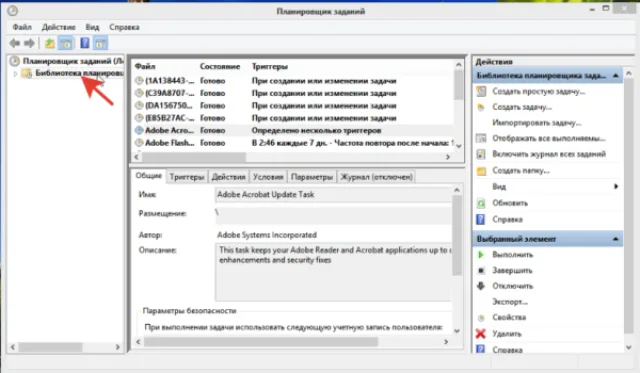Image resolution: width=640 pixels, height=373 pixels.
Task: Click the task list horizontal scrollbar thumb
Action: coord(194,157)
